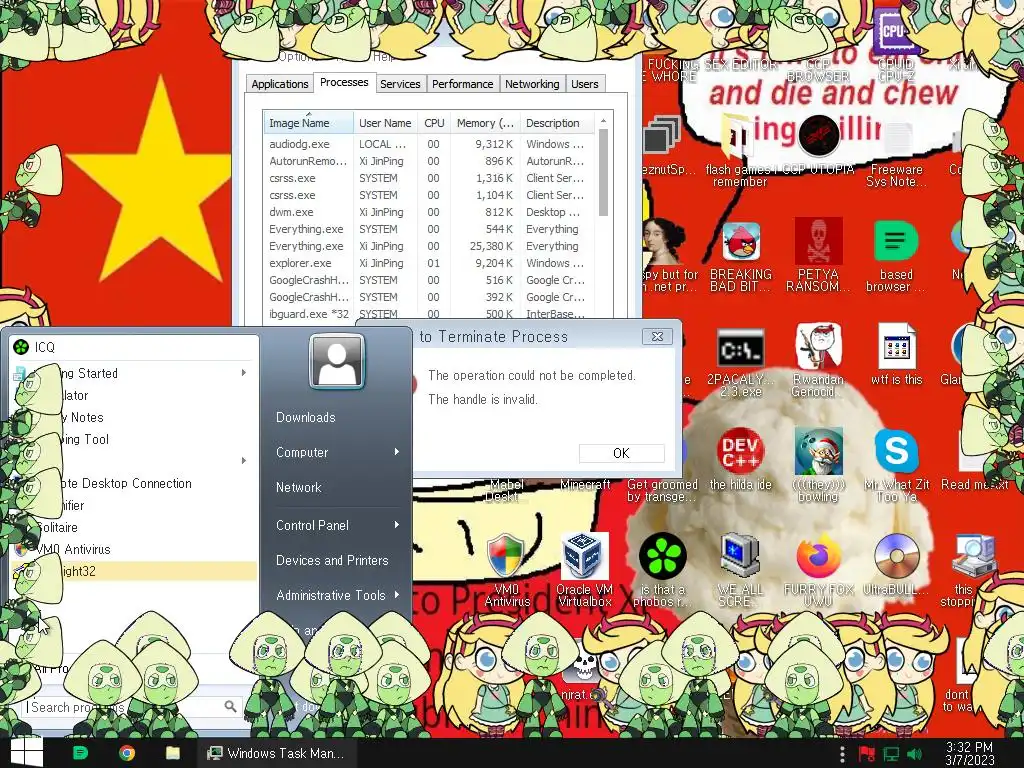Sort processes by CPU column header
1024x768 pixels.
[x=434, y=123]
